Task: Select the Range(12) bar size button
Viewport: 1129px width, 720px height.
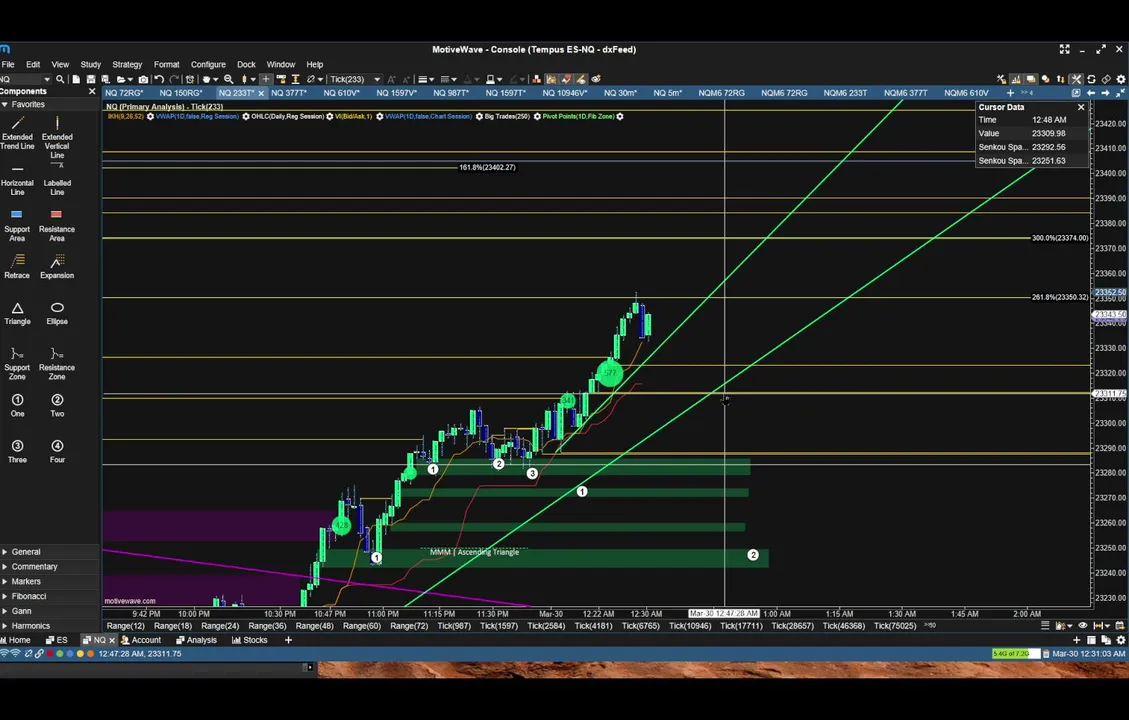Action: click(x=125, y=626)
